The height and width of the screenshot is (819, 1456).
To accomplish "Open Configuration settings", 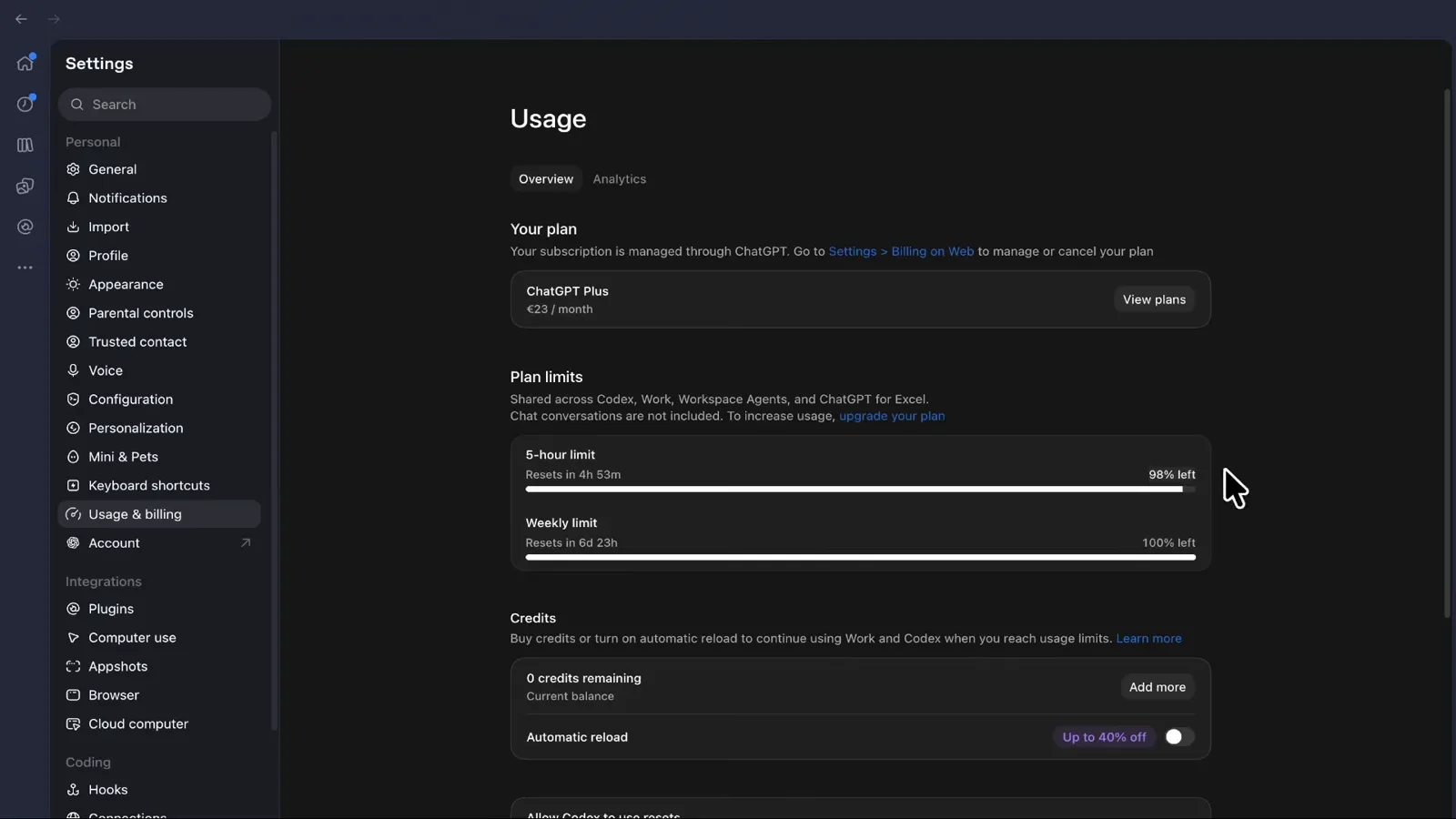I will pos(159,399).
